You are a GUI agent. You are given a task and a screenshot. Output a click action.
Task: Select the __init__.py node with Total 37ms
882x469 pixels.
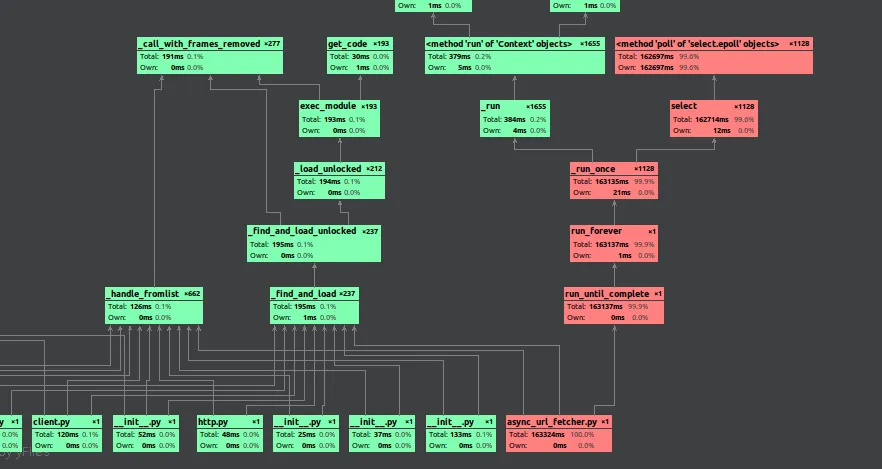pyautogui.click(x=382, y=434)
